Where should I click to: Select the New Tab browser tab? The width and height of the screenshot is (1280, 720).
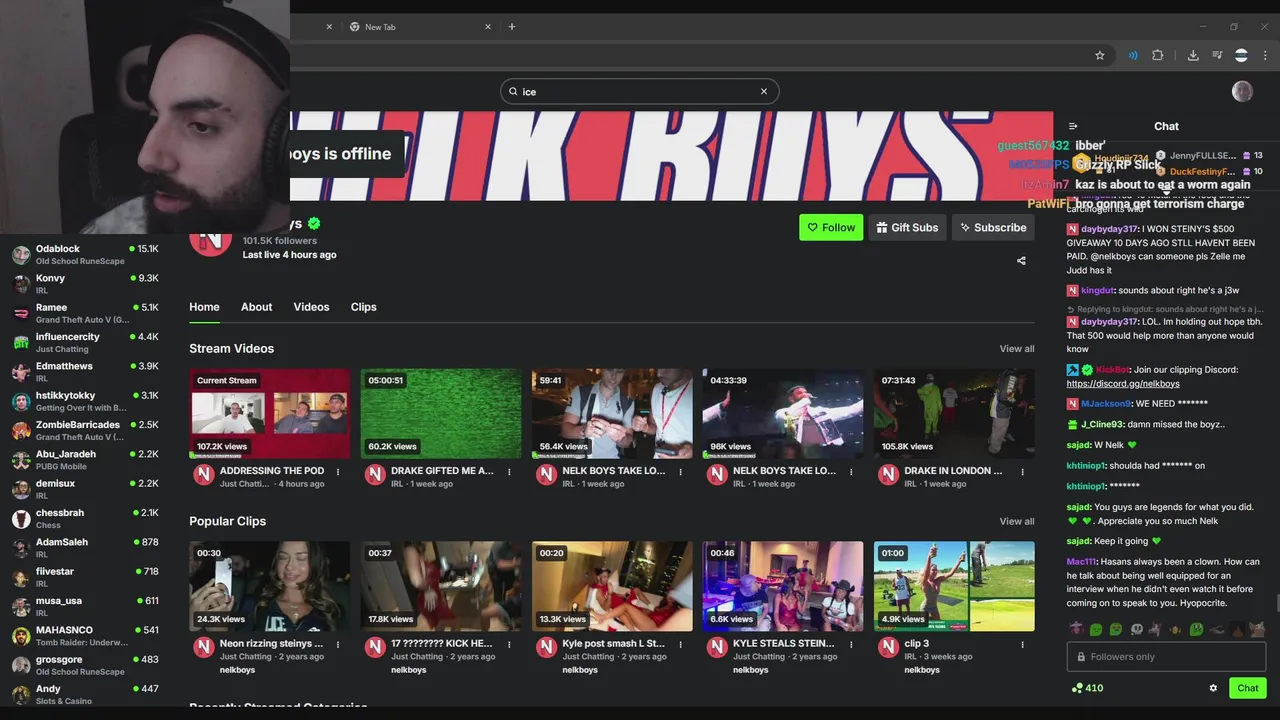[x=420, y=27]
